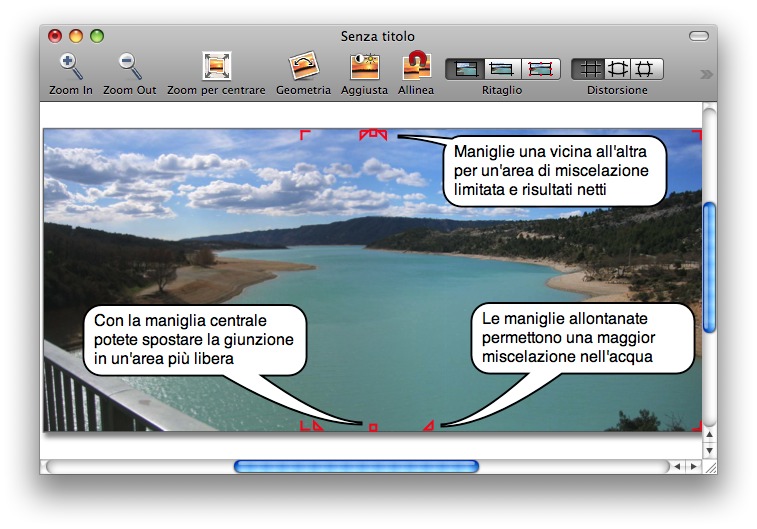Close the window with the red button
757x529 pixels.
pos(55,36)
